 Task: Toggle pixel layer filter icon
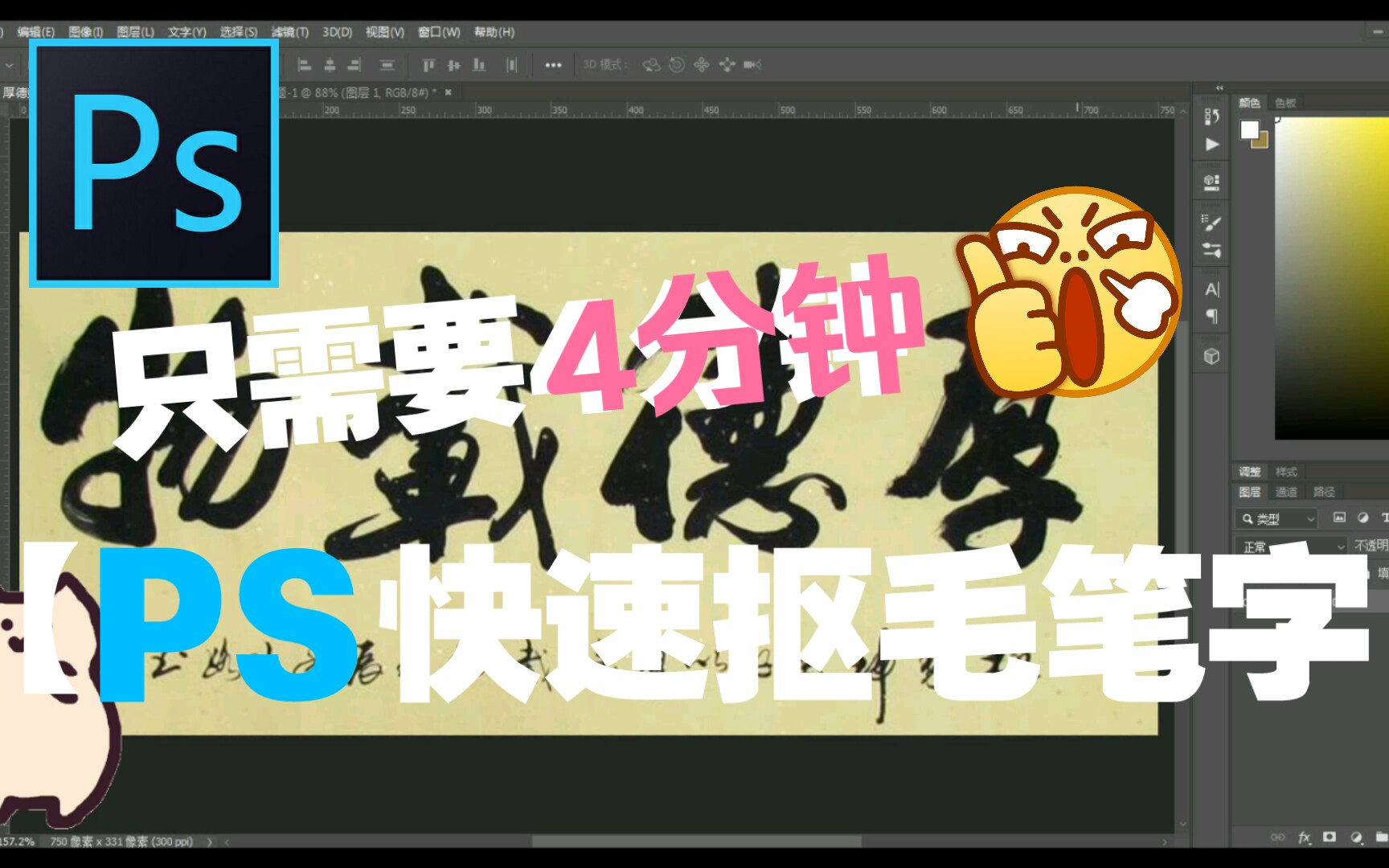click(x=1339, y=518)
